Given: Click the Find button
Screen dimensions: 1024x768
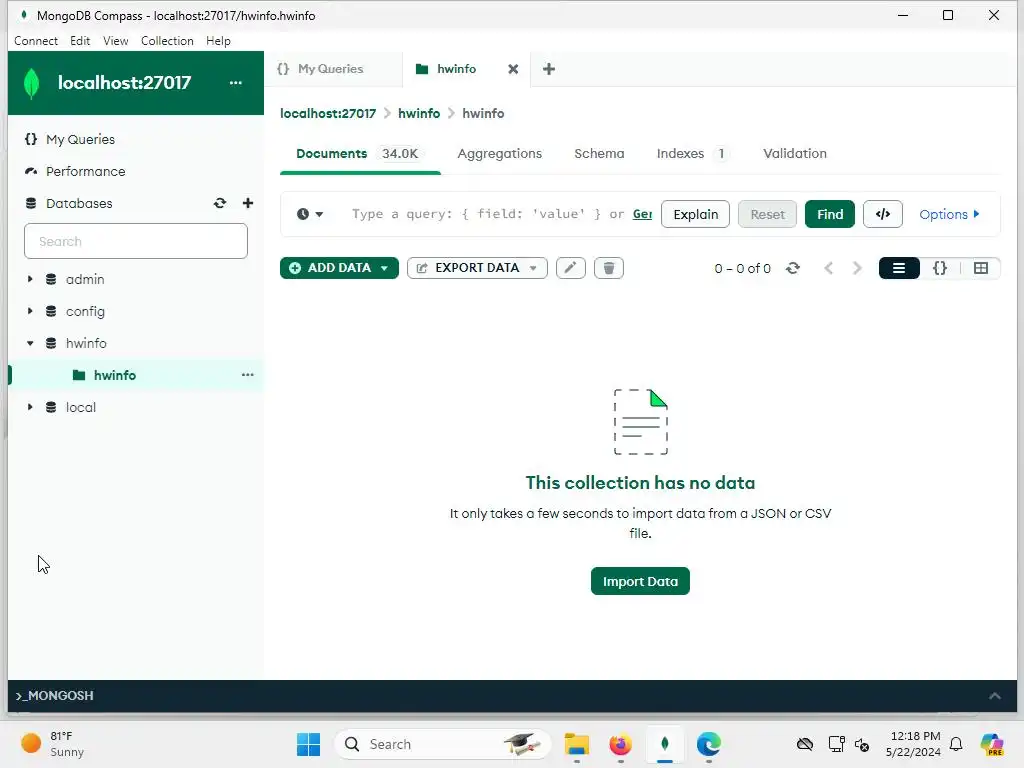Looking at the screenshot, I should tap(829, 214).
